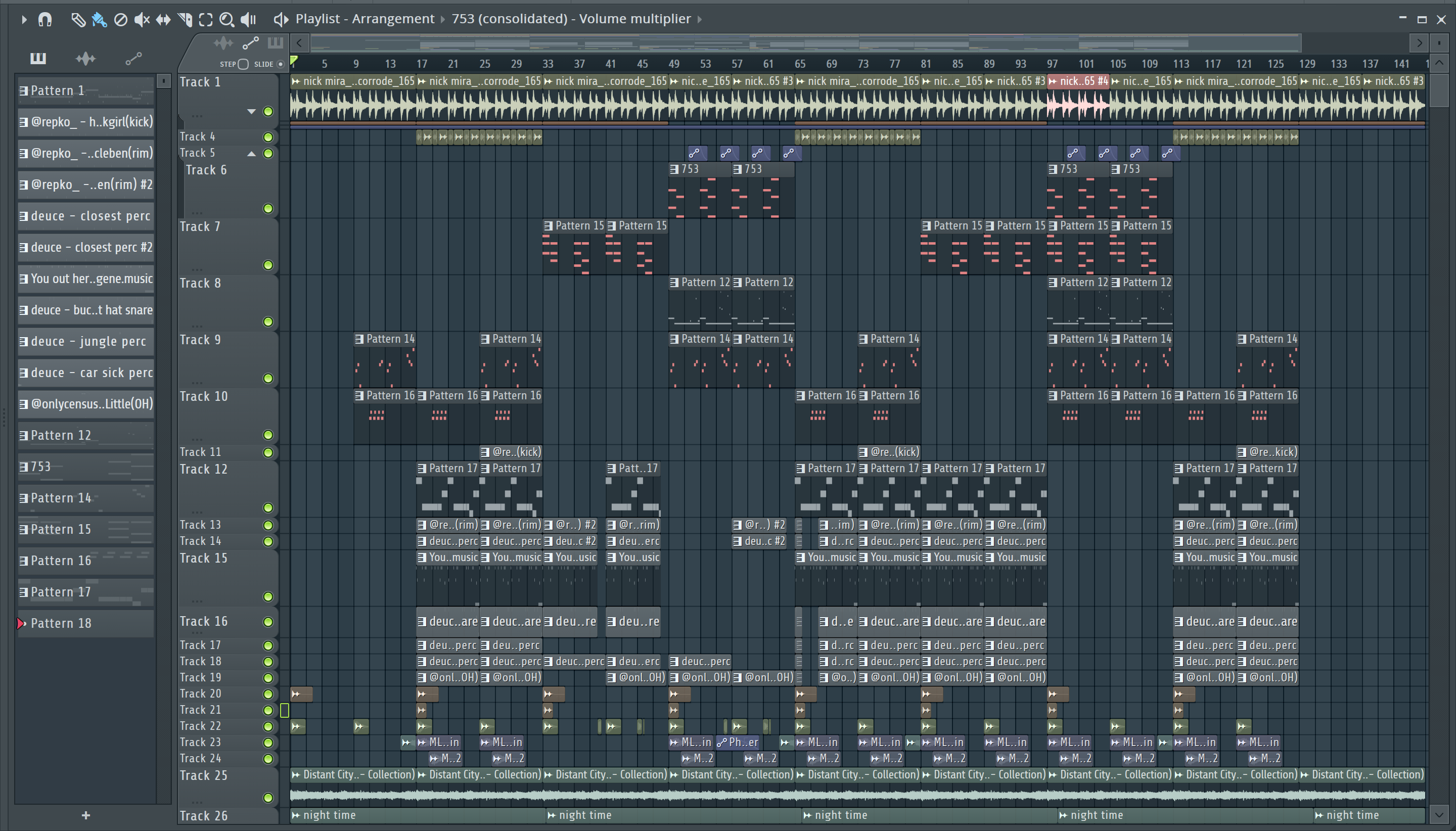Focus pattern clips in playlist header
The image size is (1456, 831).
(x=276, y=43)
